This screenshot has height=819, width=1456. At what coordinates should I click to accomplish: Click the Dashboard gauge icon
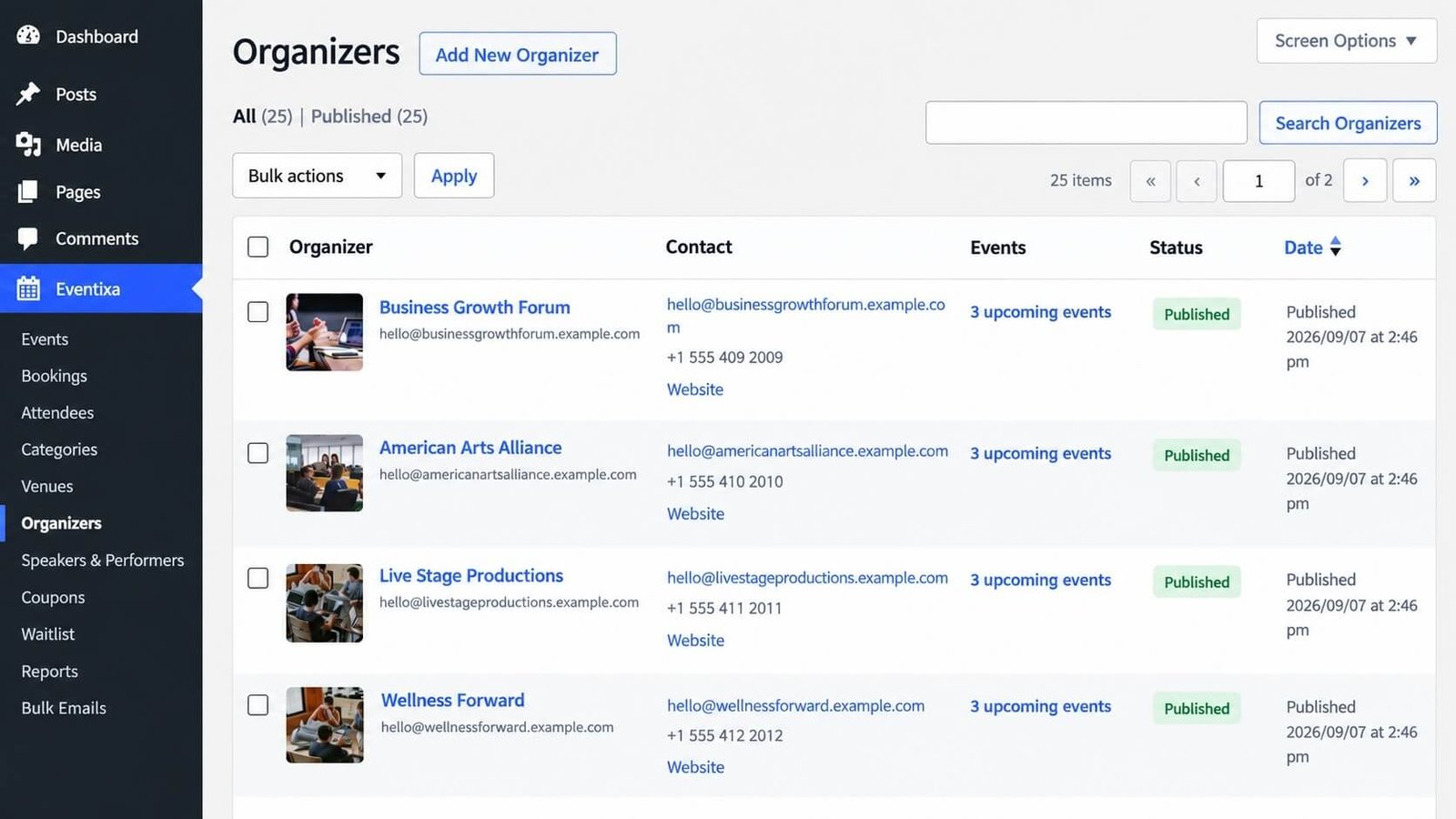28,35
